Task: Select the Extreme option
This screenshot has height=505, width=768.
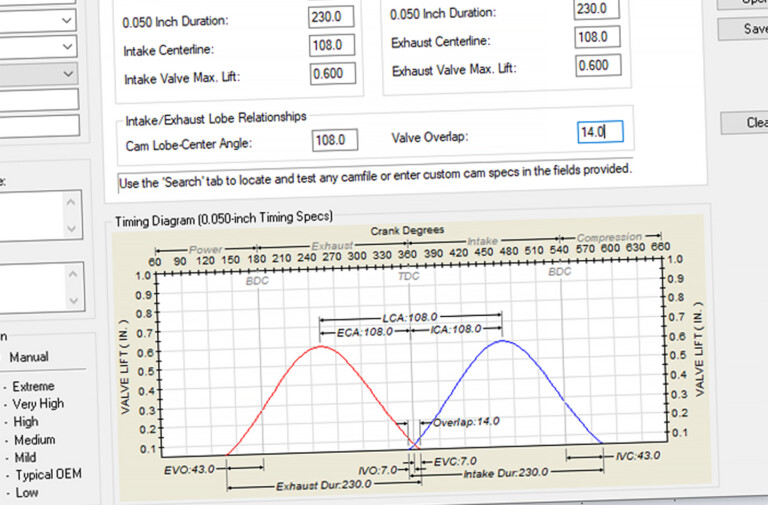Action: point(33,386)
